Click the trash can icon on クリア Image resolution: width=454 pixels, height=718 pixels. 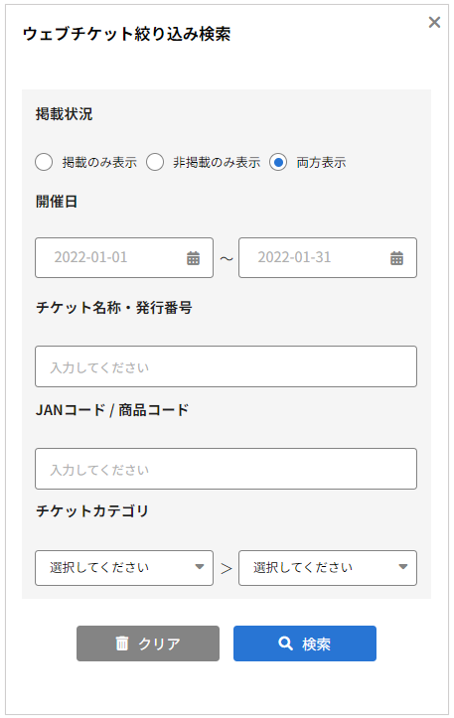[122, 643]
